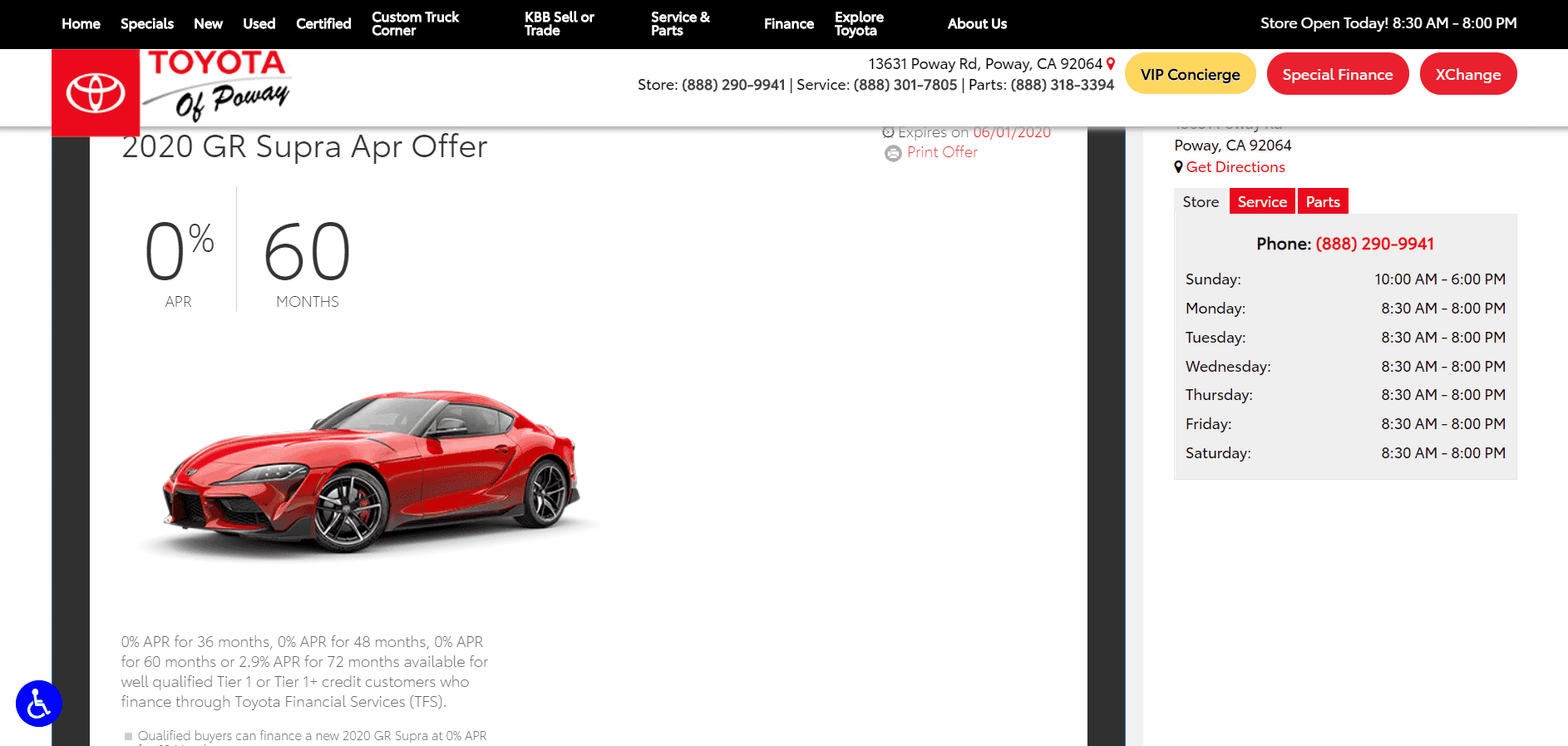
Task: Open Service & Parts menu
Action: coord(680,24)
